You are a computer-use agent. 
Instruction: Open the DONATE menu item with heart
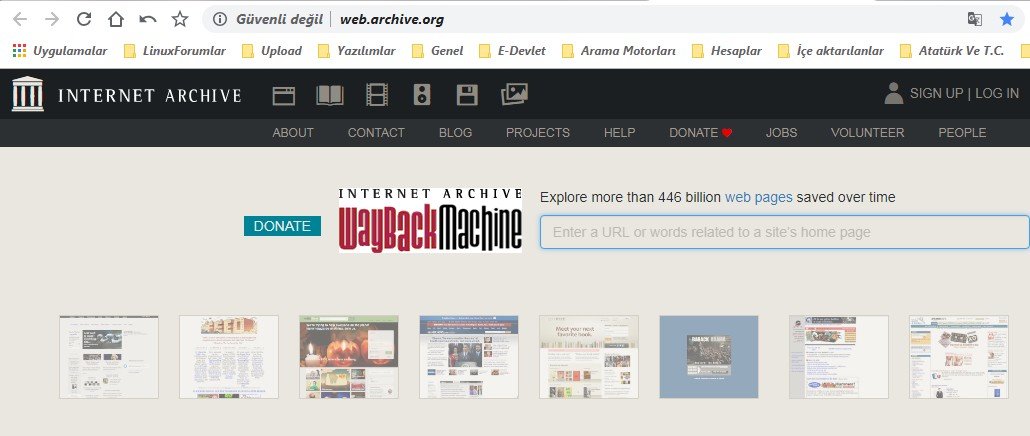(700, 133)
